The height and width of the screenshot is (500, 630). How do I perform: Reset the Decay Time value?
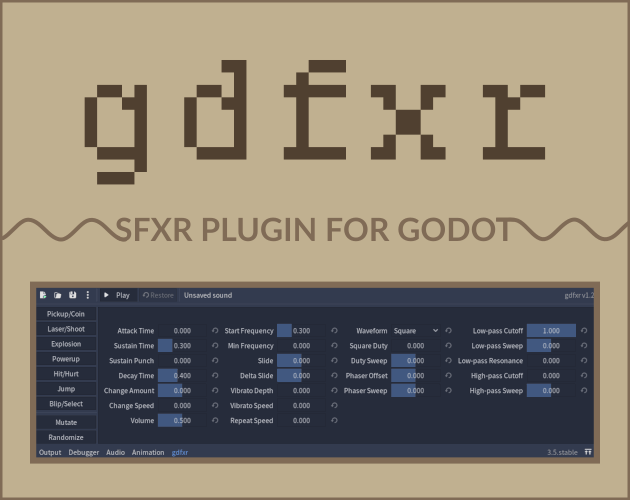(215, 375)
